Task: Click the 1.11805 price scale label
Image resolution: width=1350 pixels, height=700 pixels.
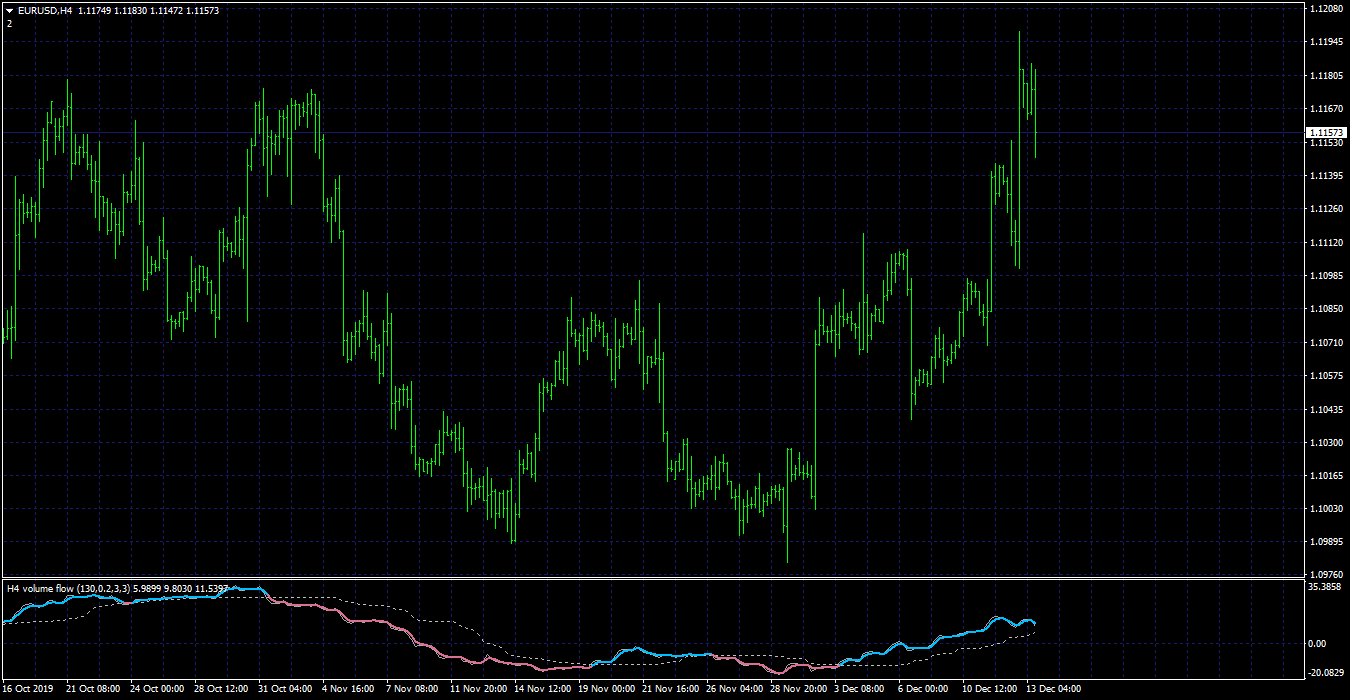Action: pyautogui.click(x=1325, y=75)
